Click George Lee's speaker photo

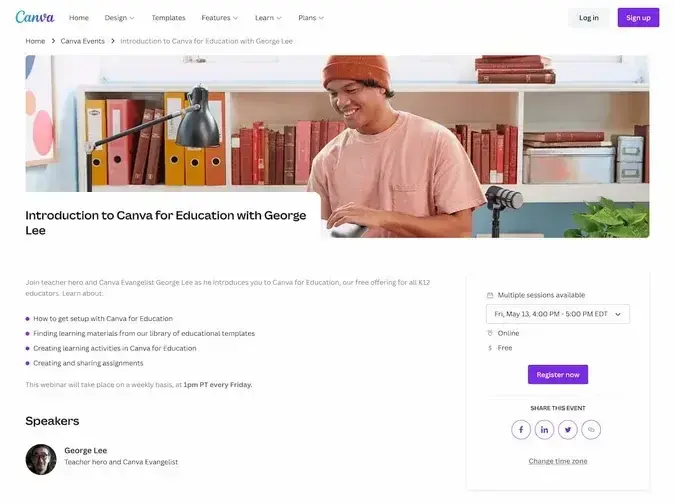point(41,459)
